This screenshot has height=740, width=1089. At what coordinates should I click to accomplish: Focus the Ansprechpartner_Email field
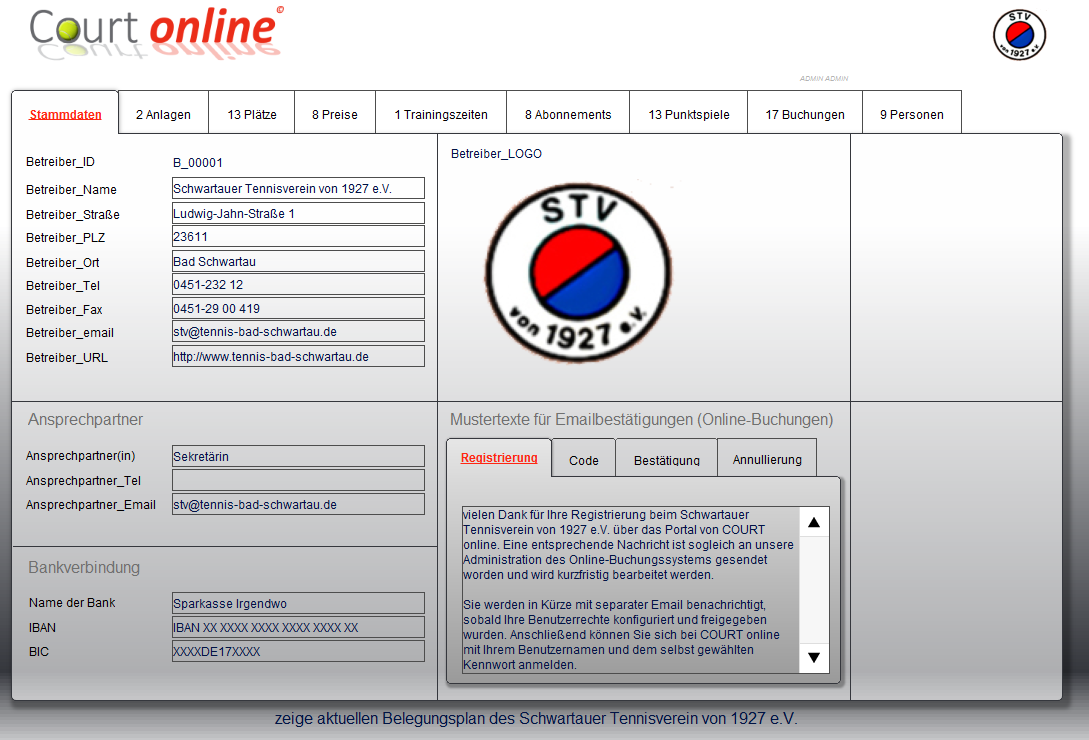point(298,504)
